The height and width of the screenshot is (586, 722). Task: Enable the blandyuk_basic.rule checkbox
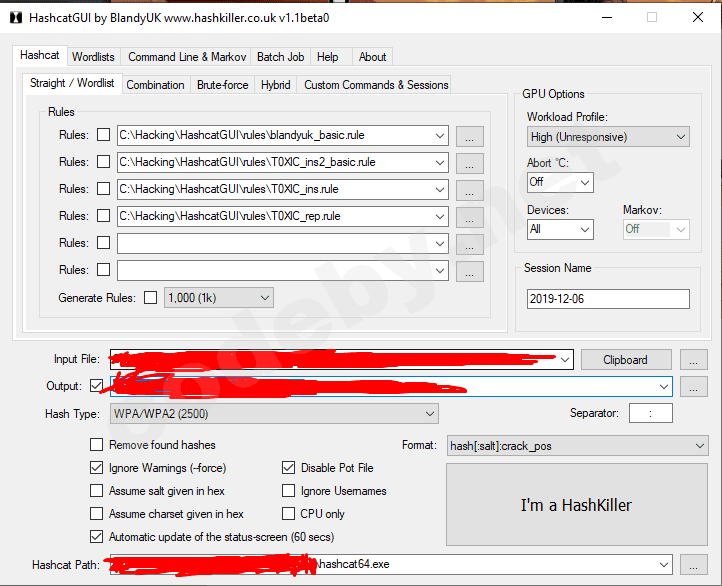104,135
